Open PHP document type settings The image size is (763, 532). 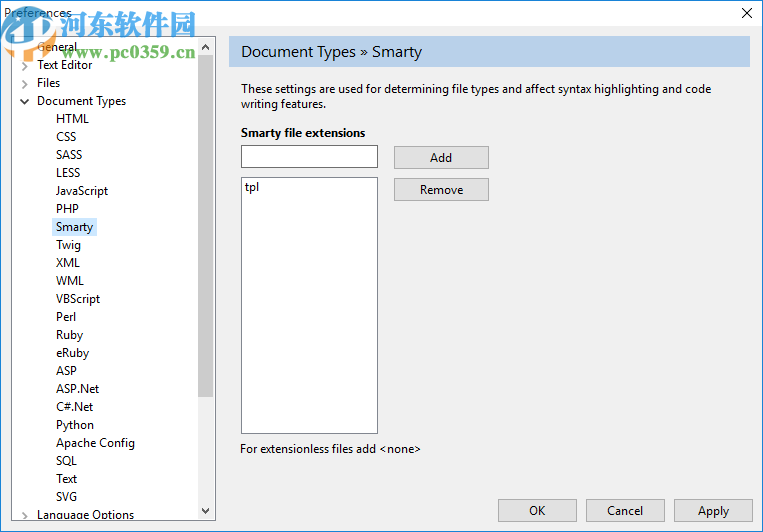point(67,209)
